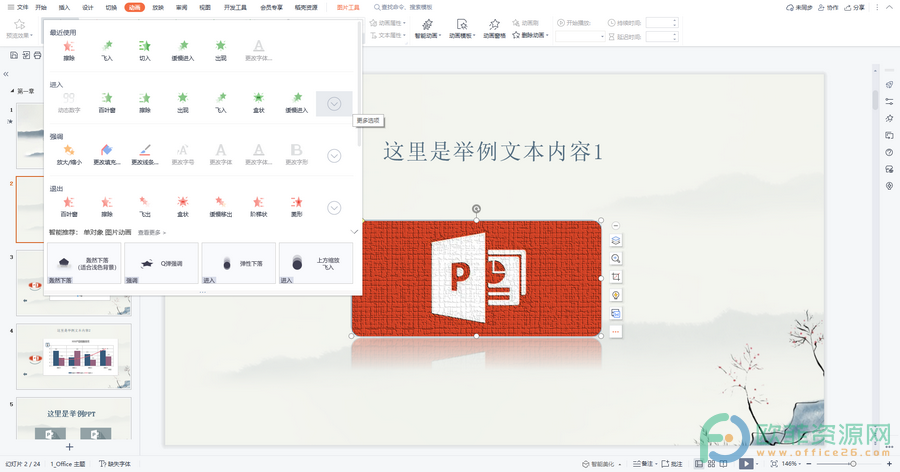This screenshot has width=900, height=472.
Task: Click the zoom slider handle in the status bar
Action: pyautogui.click(x=853, y=463)
